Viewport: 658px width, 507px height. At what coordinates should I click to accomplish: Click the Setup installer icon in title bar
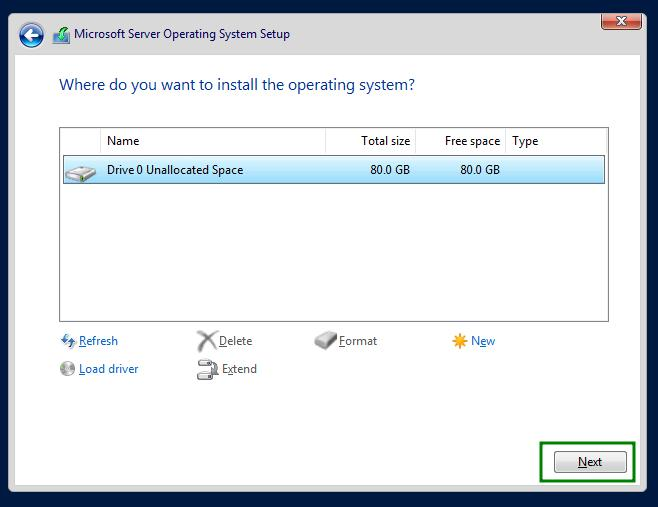point(61,35)
